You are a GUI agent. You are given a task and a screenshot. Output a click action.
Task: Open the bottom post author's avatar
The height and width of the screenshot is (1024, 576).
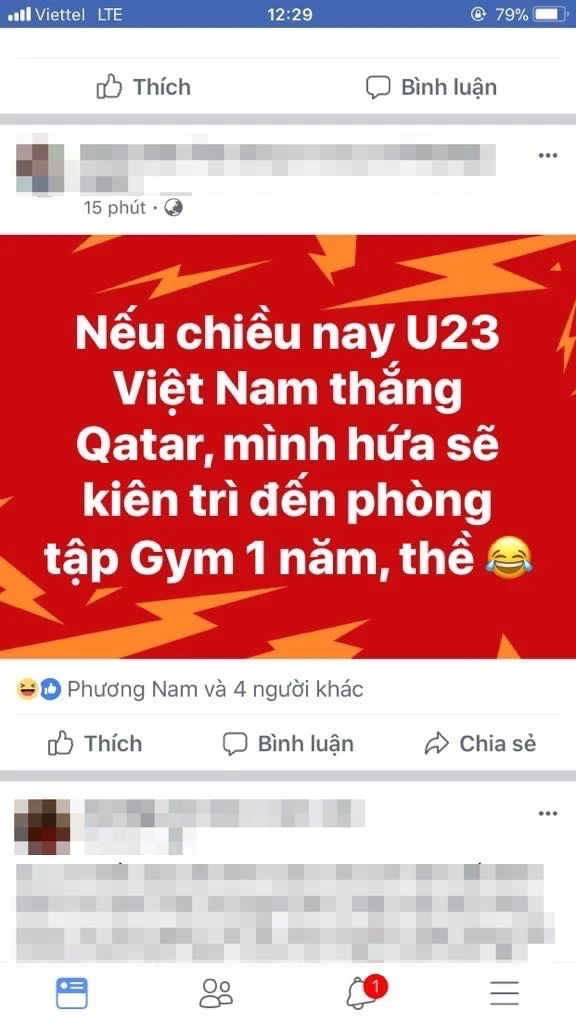pos(42,826)
